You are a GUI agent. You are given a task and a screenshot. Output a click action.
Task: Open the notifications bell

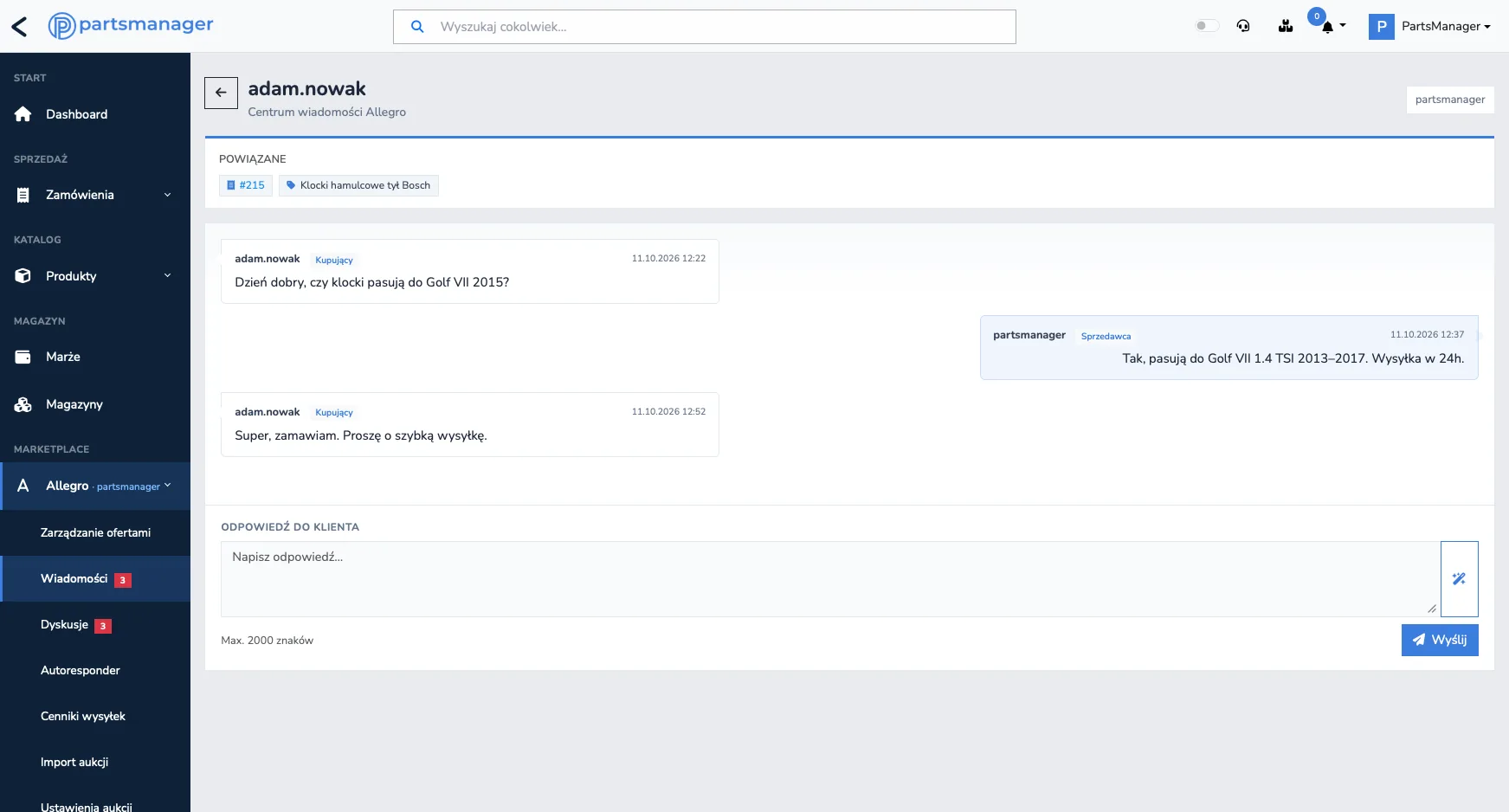point(1327,26)
